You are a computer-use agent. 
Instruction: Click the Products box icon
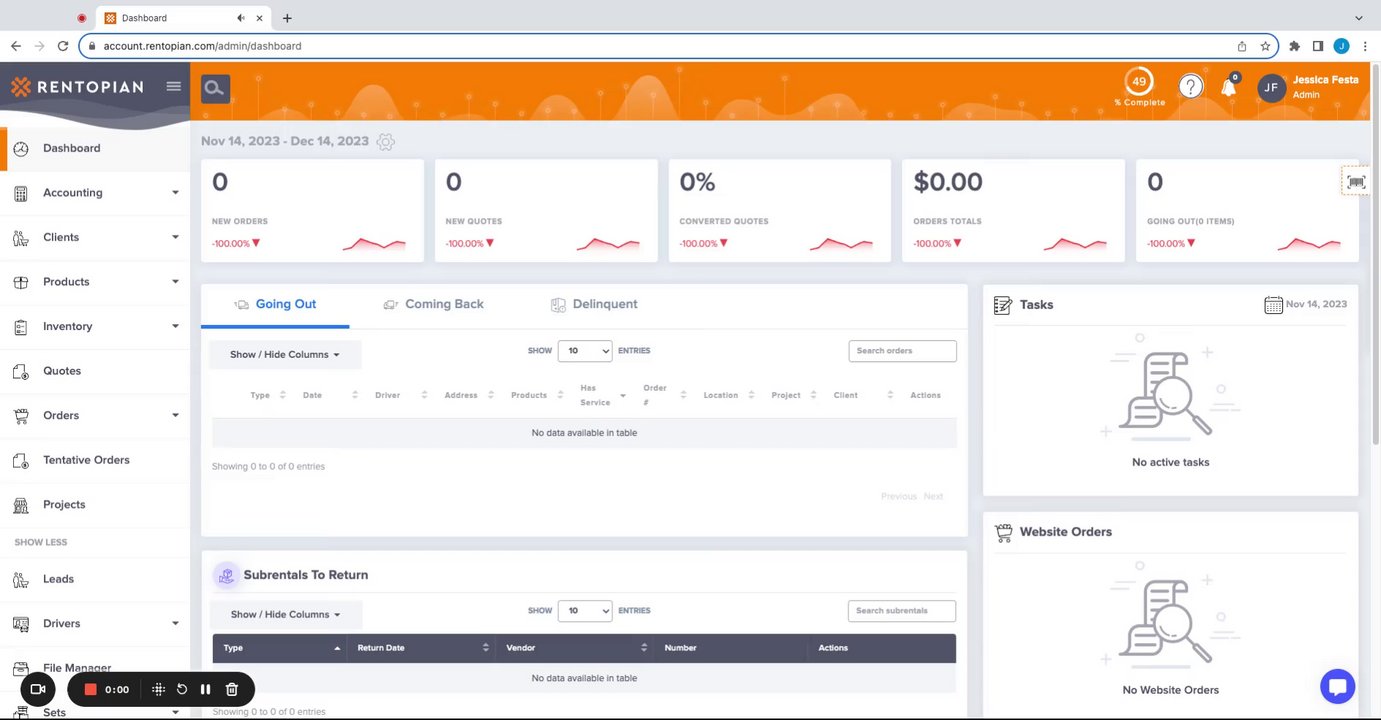[20, 282]
